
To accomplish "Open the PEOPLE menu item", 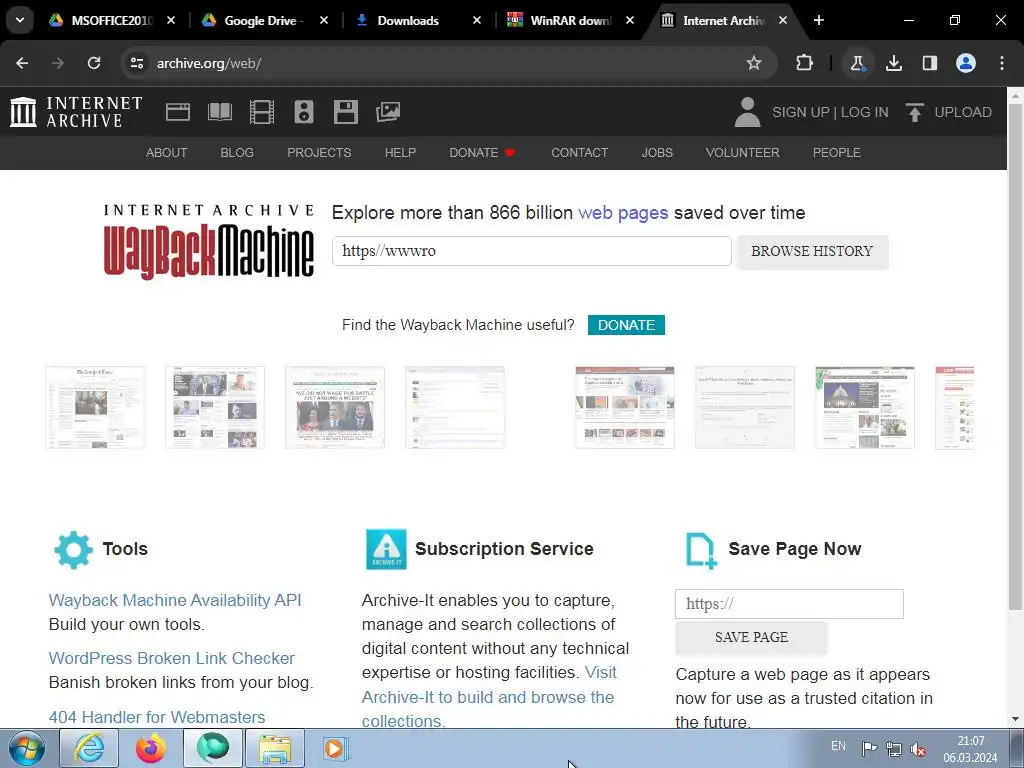I will click(837, 153).
